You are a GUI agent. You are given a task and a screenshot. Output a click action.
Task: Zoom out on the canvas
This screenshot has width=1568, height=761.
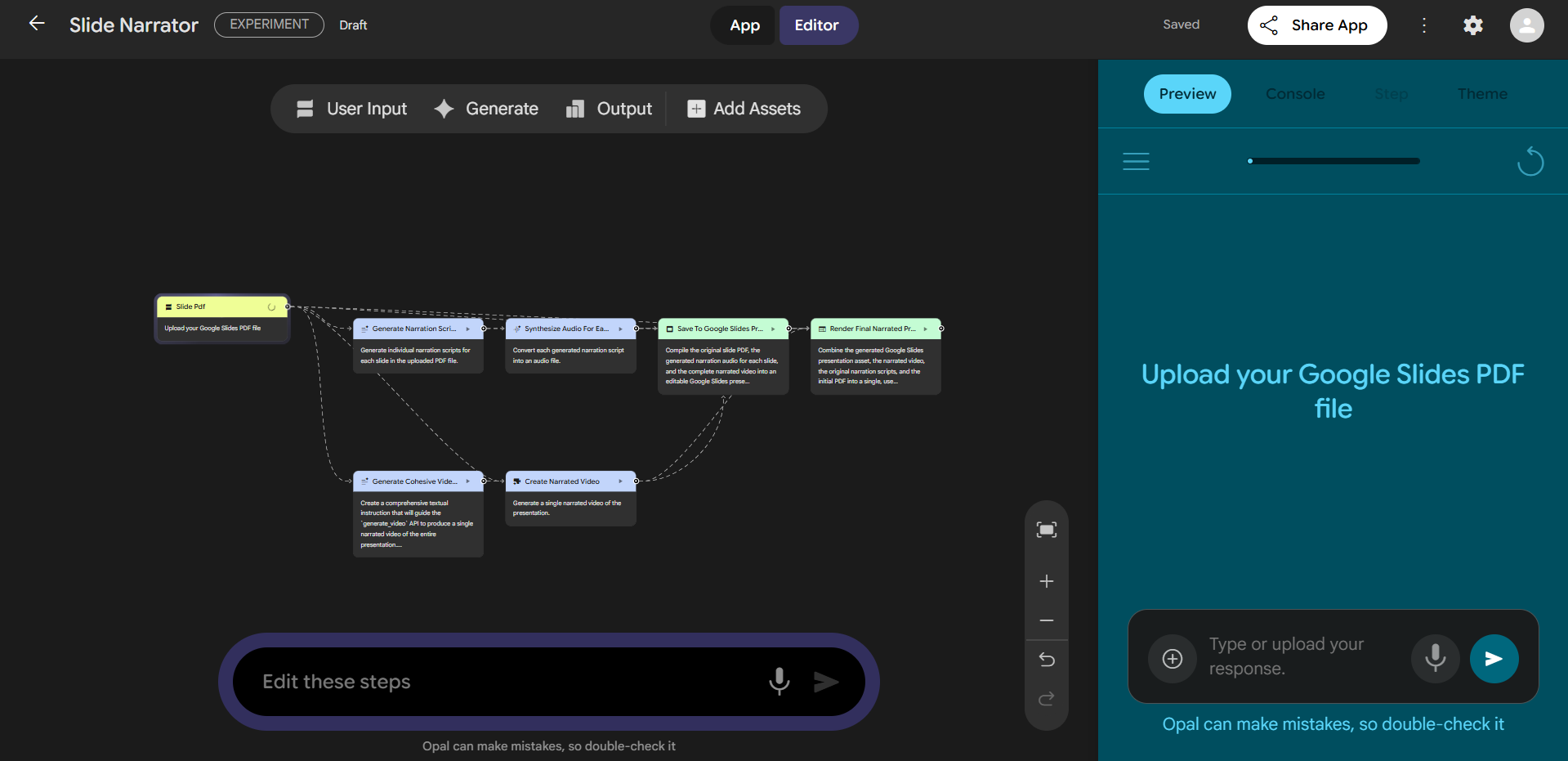(x=1046, y=620)
